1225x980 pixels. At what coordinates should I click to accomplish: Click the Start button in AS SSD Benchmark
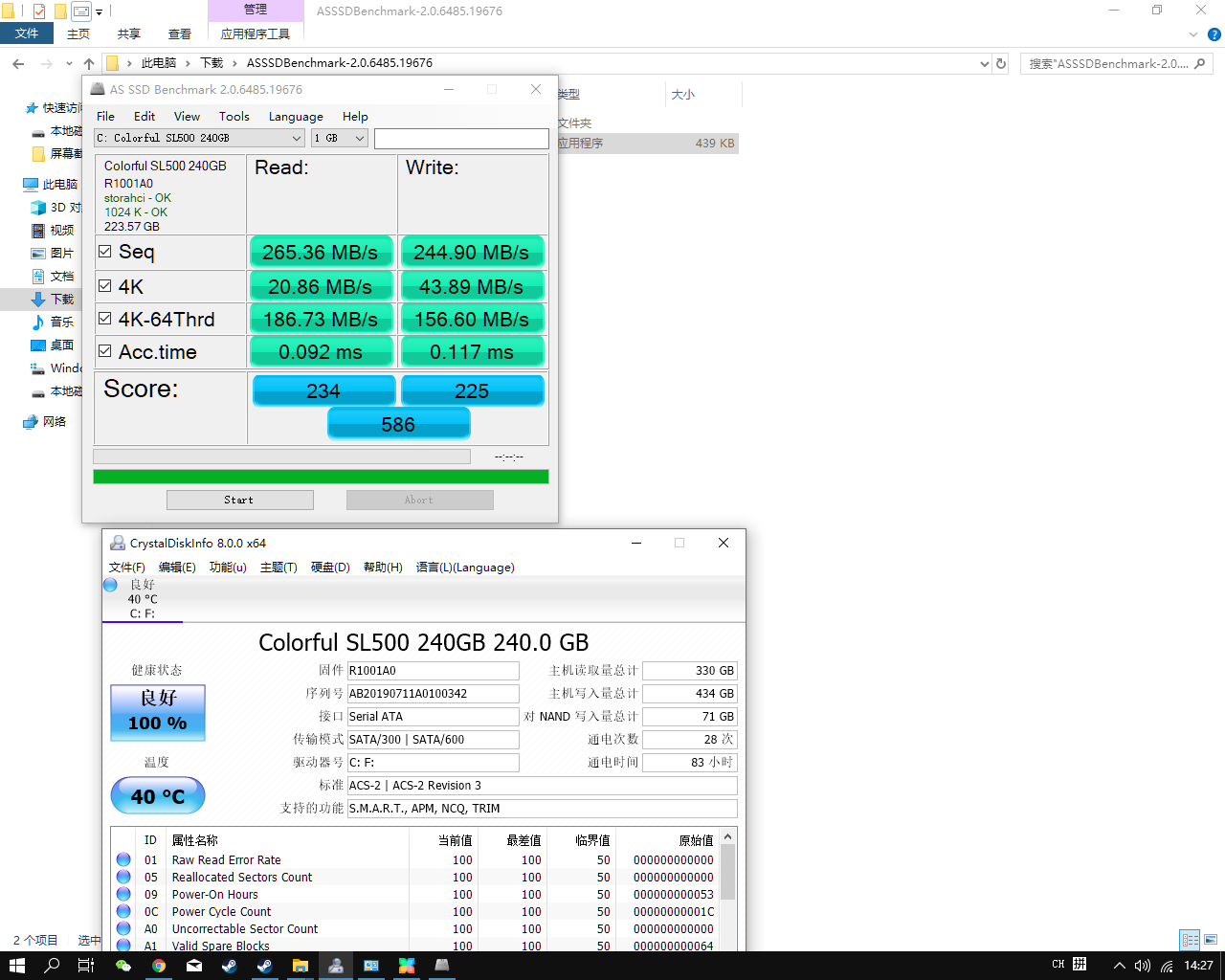click(x=240, y=500)
